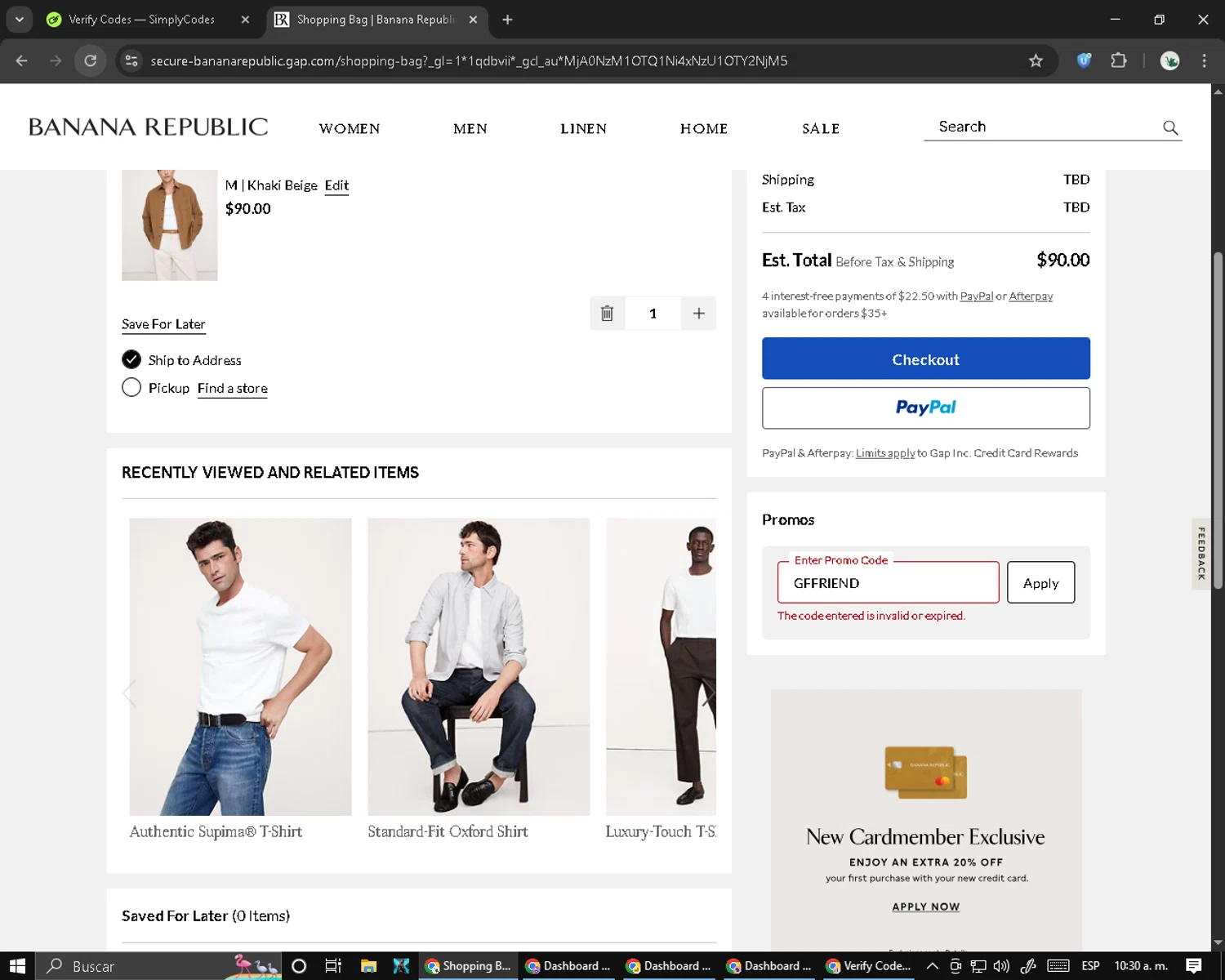Open the MEN menu

[470, 128]
